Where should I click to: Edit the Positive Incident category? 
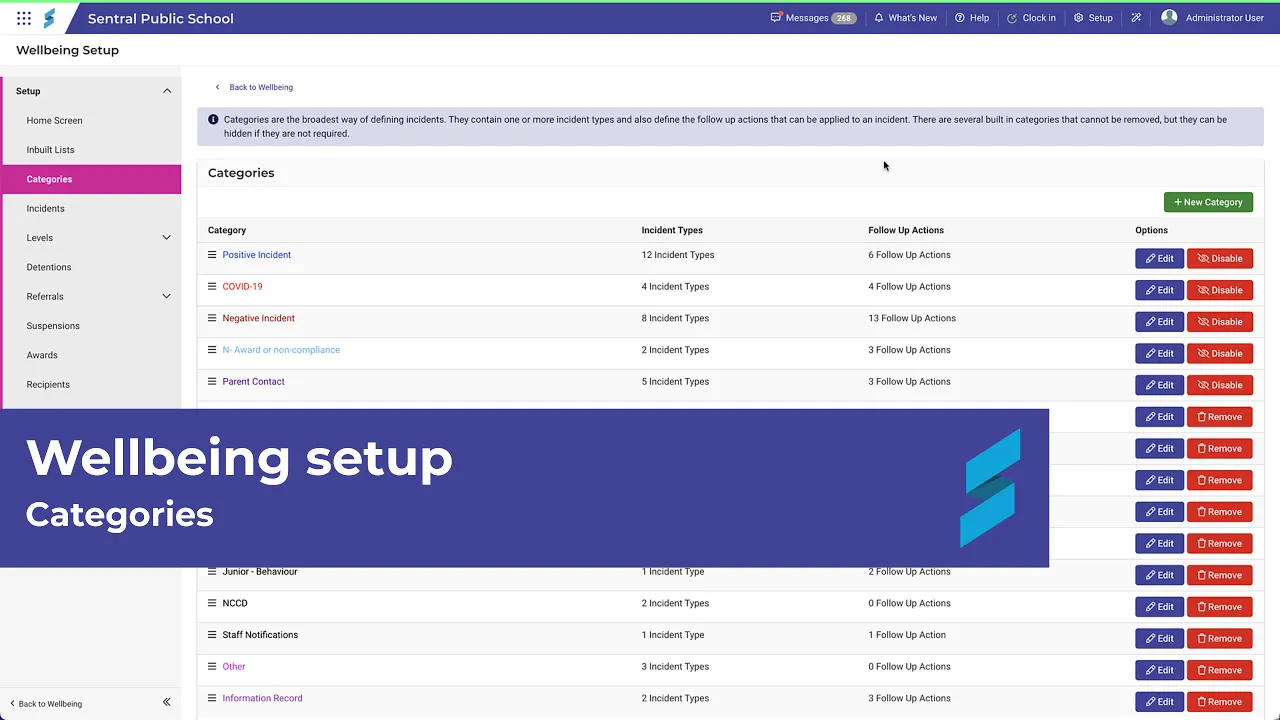(x=1160, y=258)
